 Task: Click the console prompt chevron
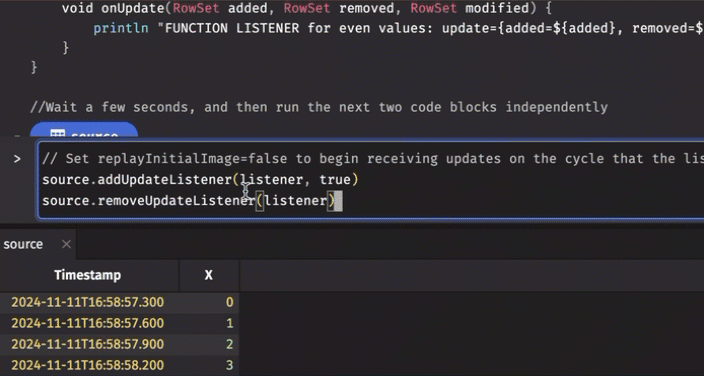[x=17, y=159]
